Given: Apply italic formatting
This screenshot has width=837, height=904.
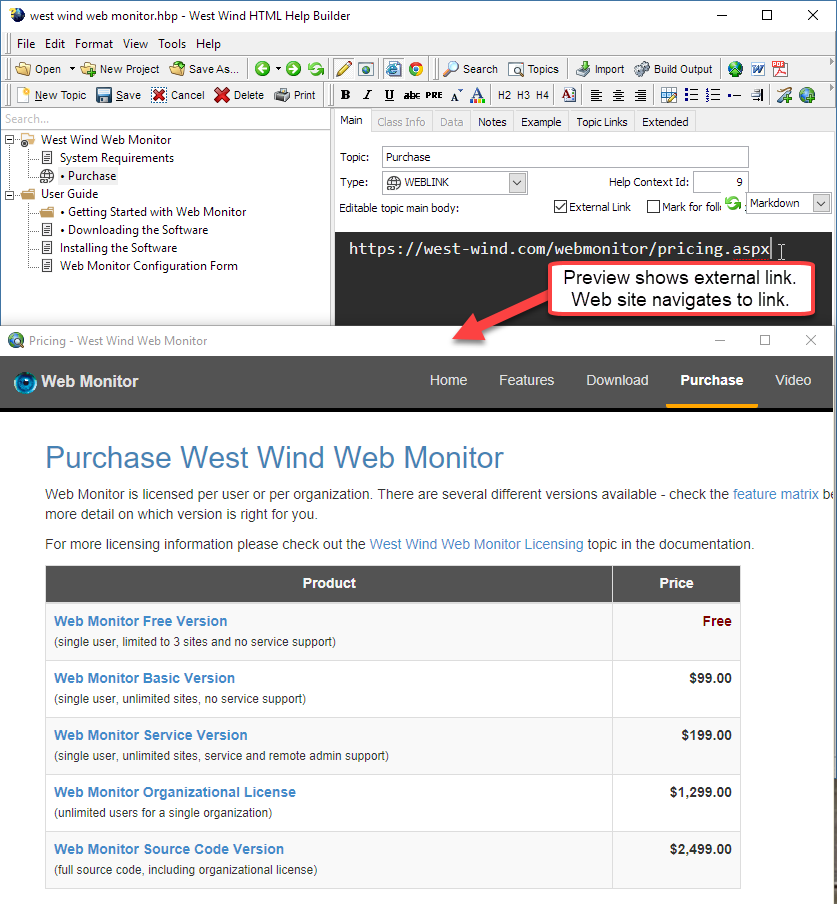Looking at the screenshot, I should tap(367, 95).
